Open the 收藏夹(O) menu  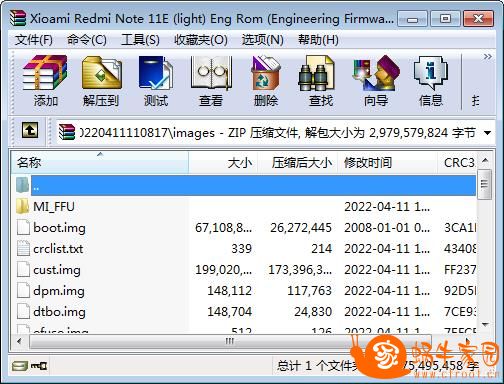[201, 40]
